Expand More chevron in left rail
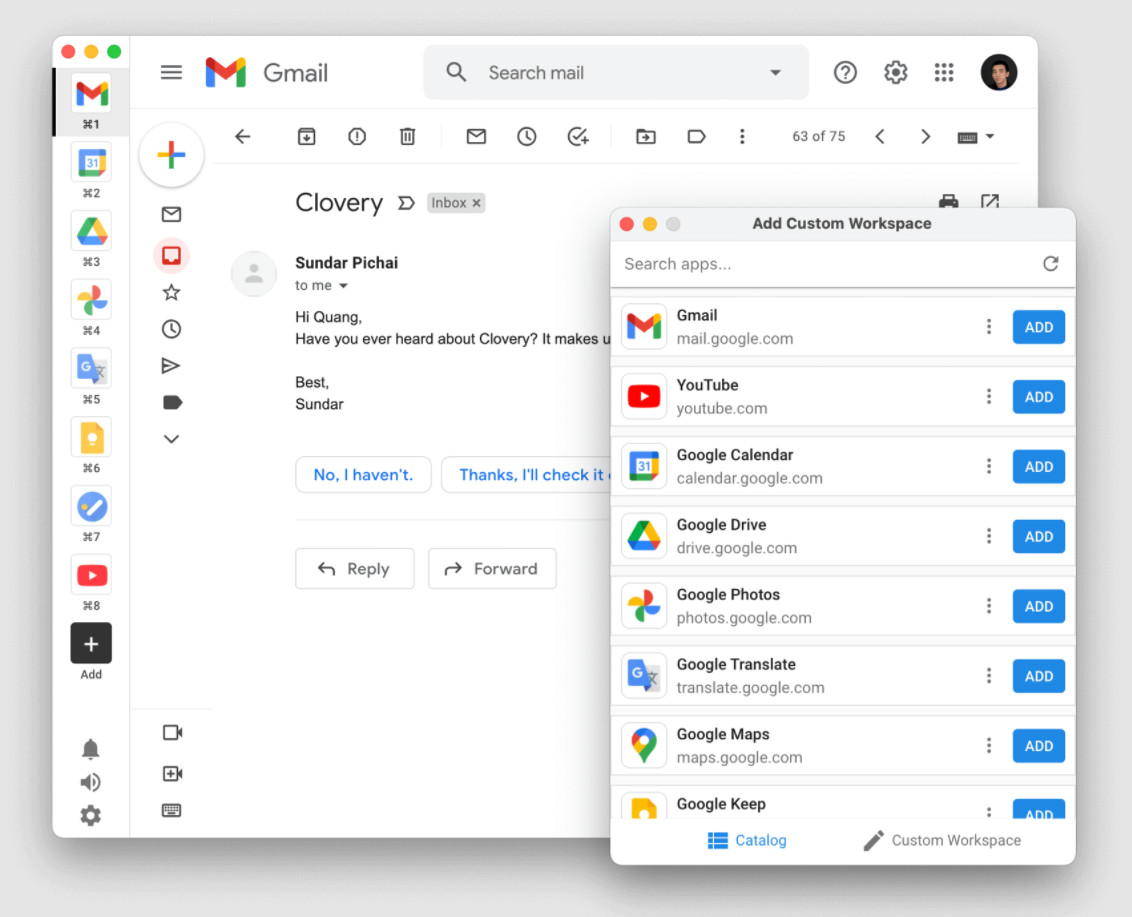Screen dimensions: 1132x917 coord(171,439)
